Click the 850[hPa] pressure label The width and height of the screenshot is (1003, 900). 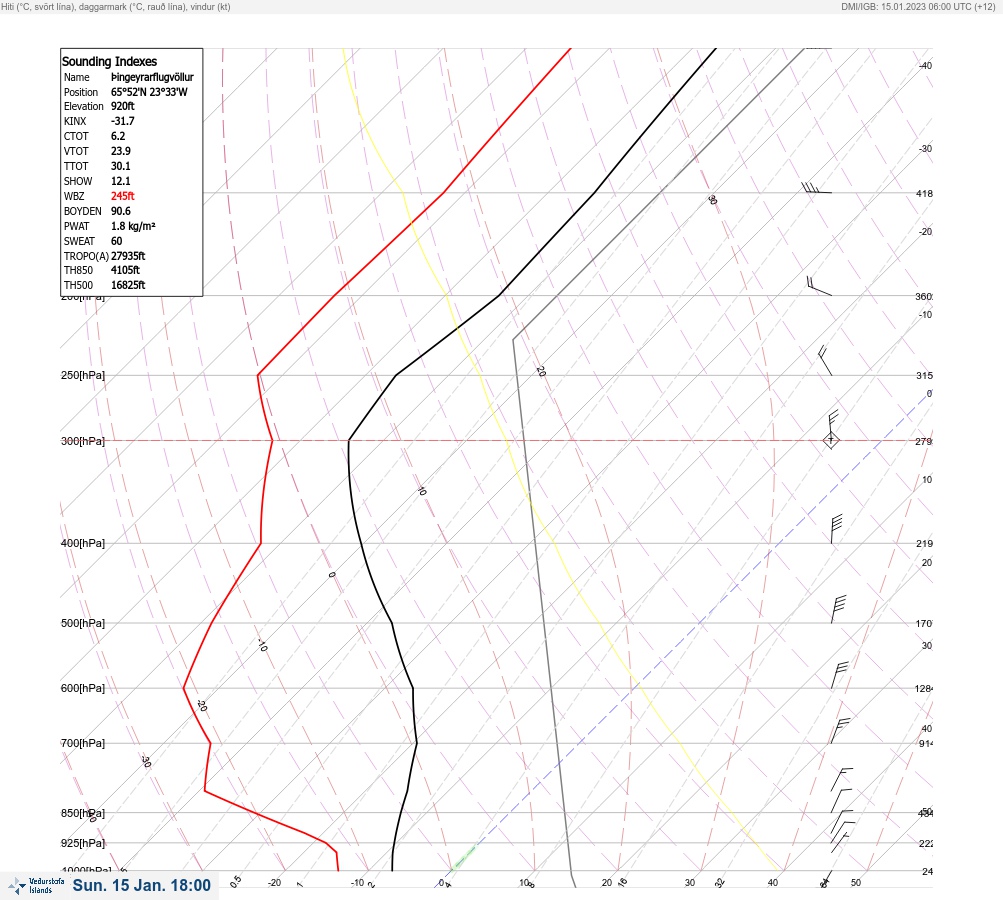(83, 813)
